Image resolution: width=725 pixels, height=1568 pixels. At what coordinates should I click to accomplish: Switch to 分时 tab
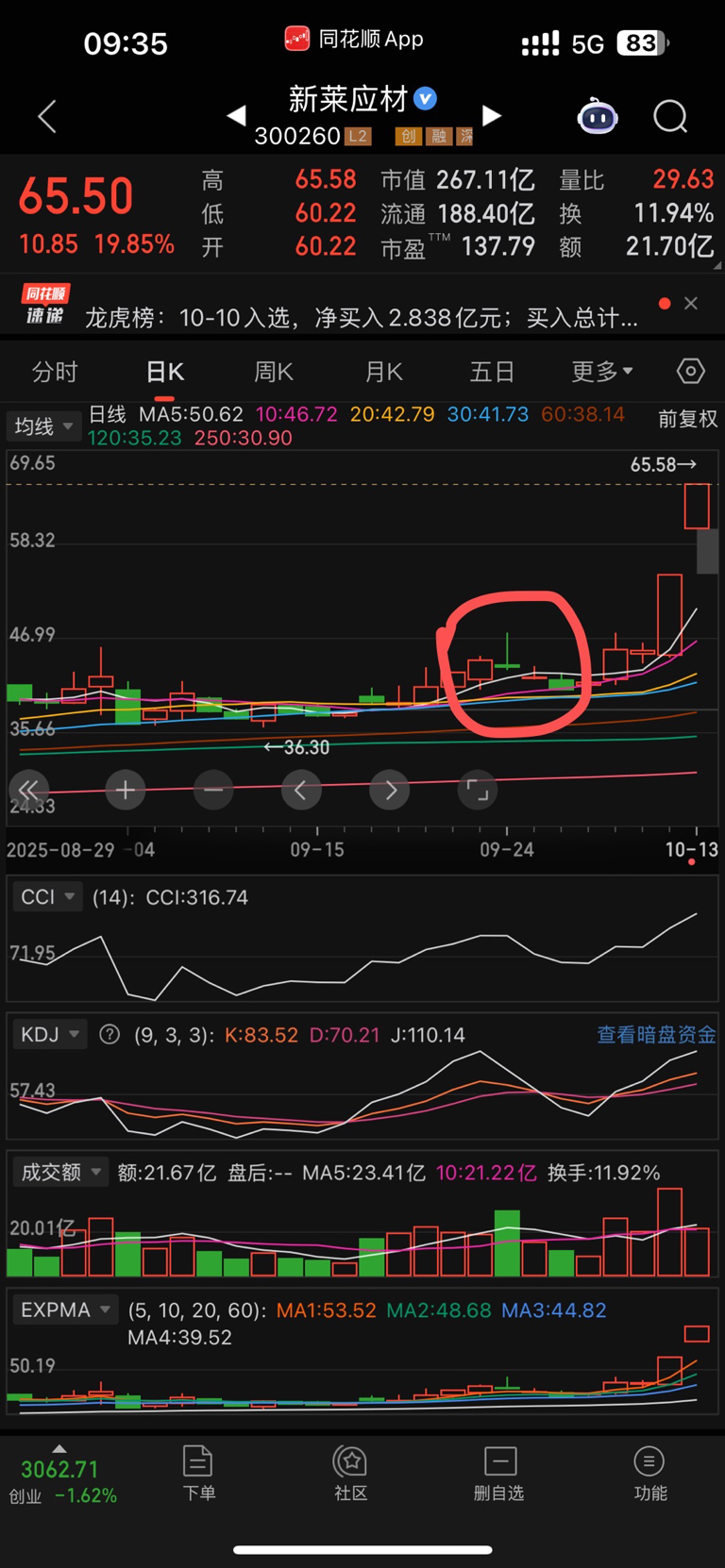(x=55, y=372)
